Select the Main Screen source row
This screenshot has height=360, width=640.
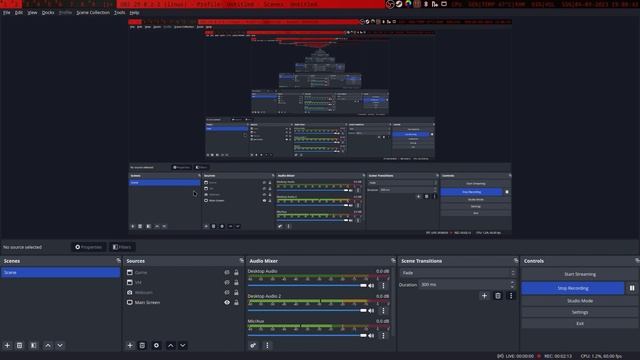coord(183,302)
